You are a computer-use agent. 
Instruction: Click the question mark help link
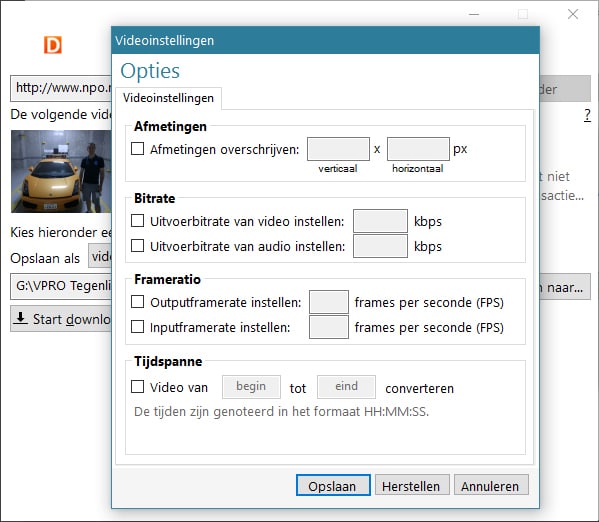pos(587,115)
